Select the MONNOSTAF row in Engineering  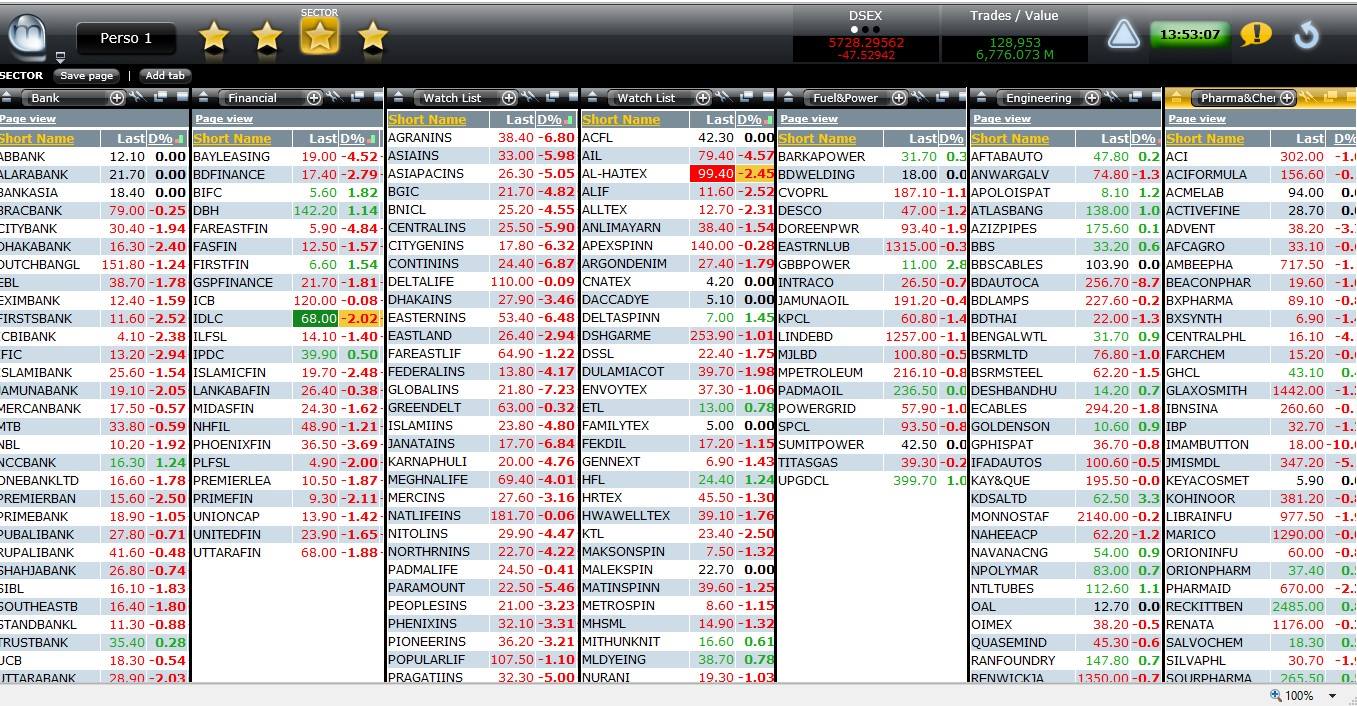tap(1066, 516)
